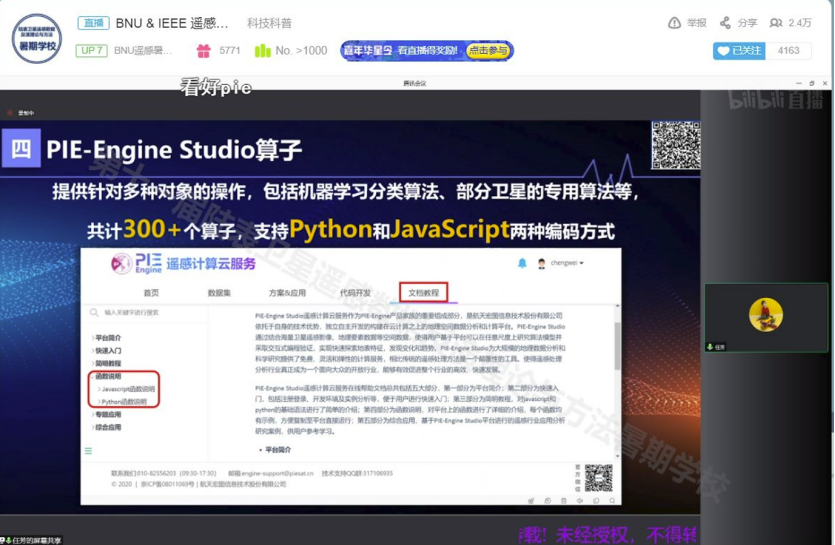Toggle the 已关注 follow button
835x545 pixels.
pos(739,50)
